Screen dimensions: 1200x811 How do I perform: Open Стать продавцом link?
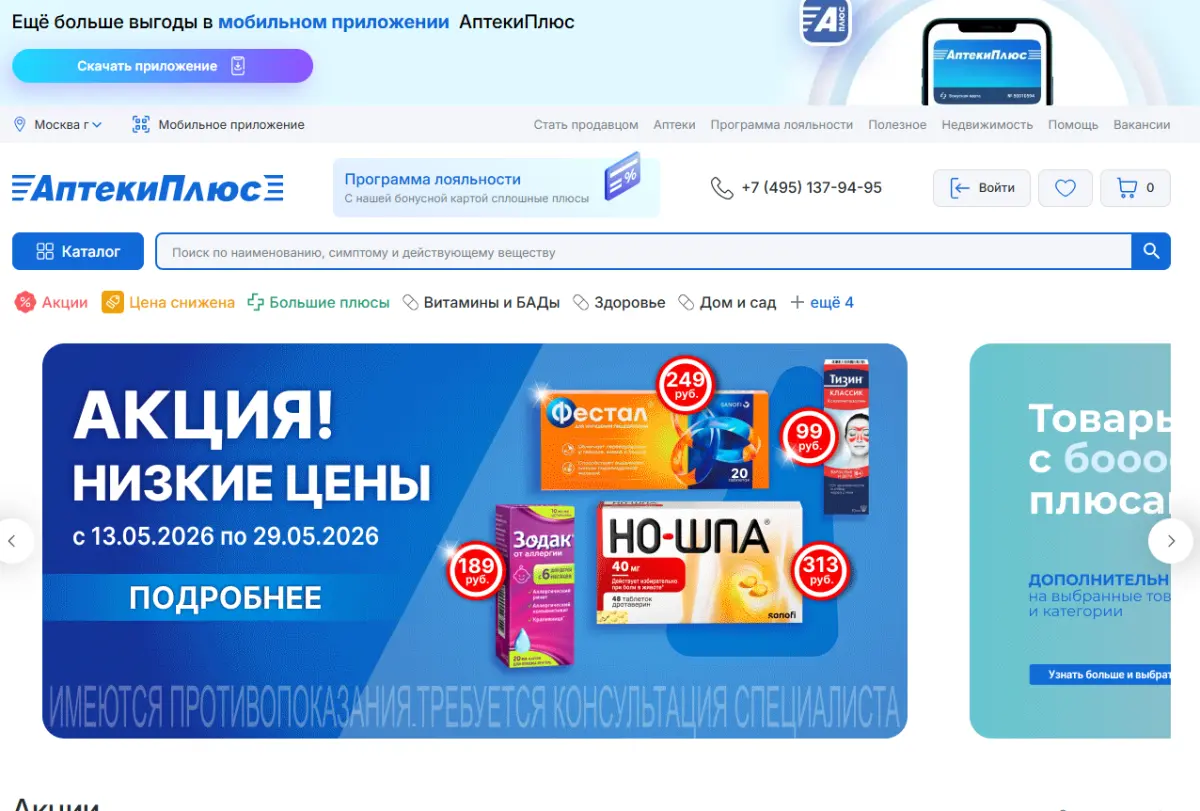coord(586,125)
